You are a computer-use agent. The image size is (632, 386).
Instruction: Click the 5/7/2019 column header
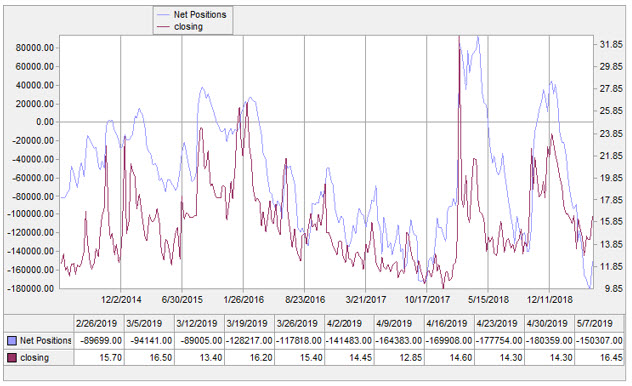tap(599, 324)
